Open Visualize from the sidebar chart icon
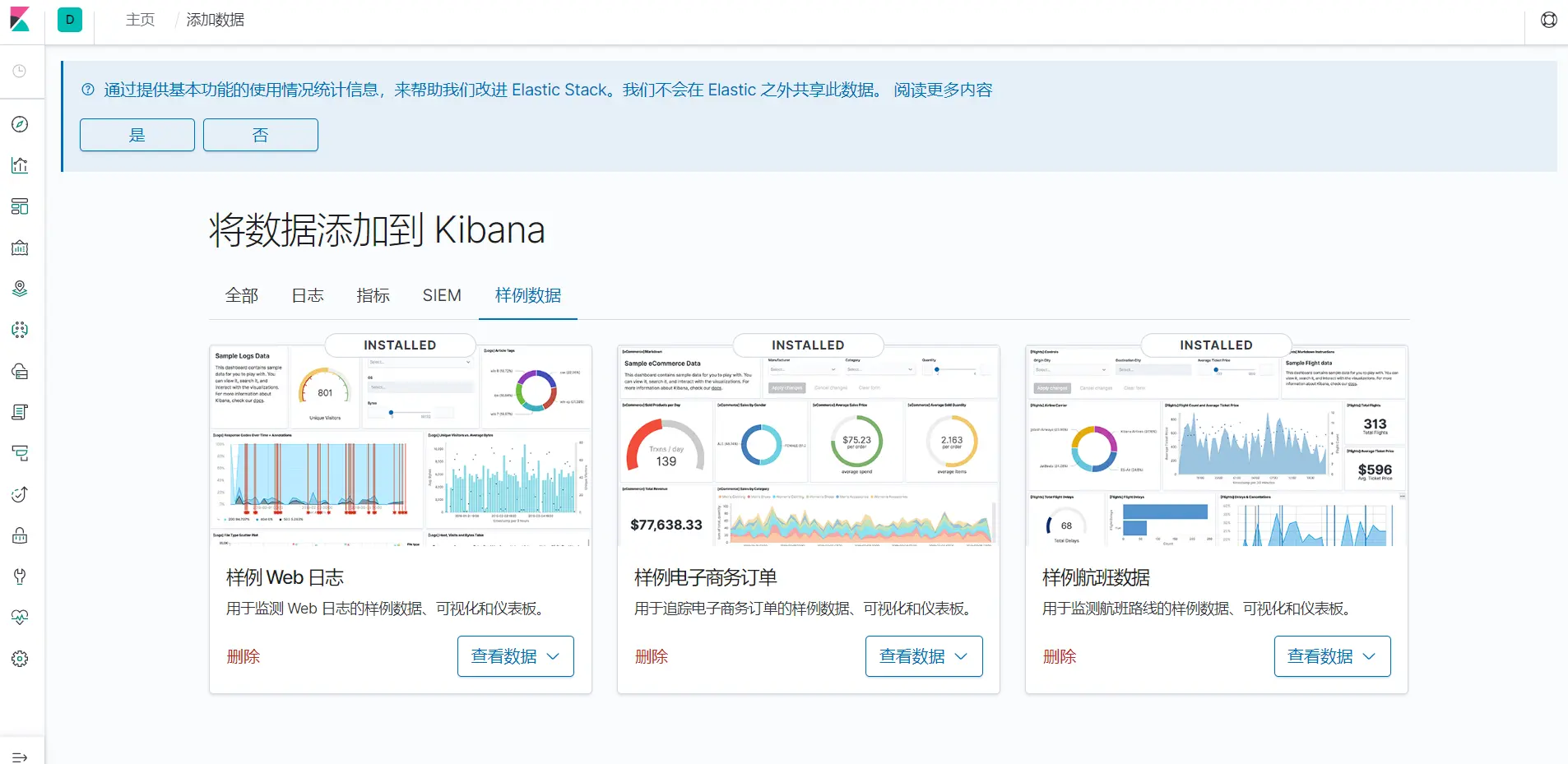Image resolution: width=1568 pixels, height=764 pixels. [x=20, y=165]
